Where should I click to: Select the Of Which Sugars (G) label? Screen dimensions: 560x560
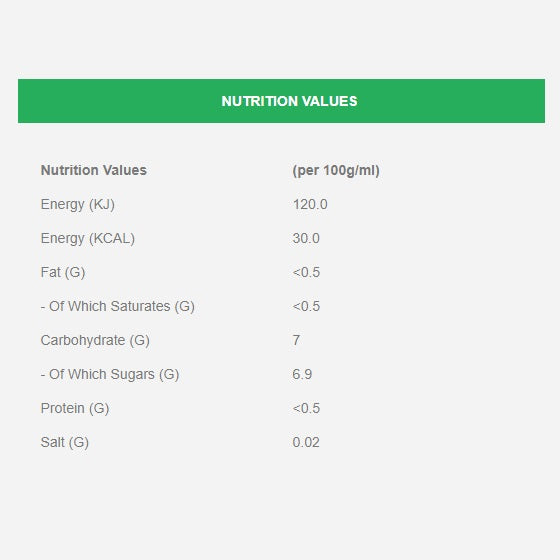(110, 374)
